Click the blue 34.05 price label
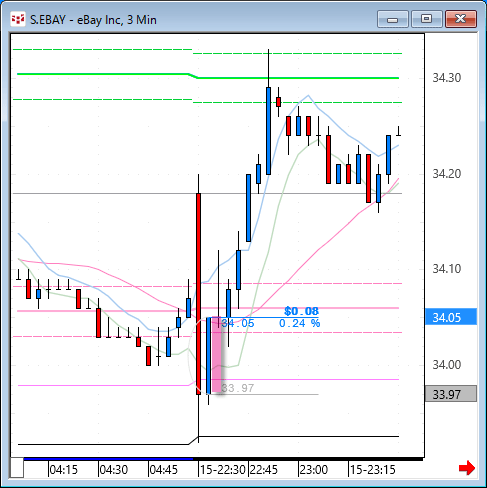The height and width of the screenshot is (488, 487). click(x=451, y=317)
